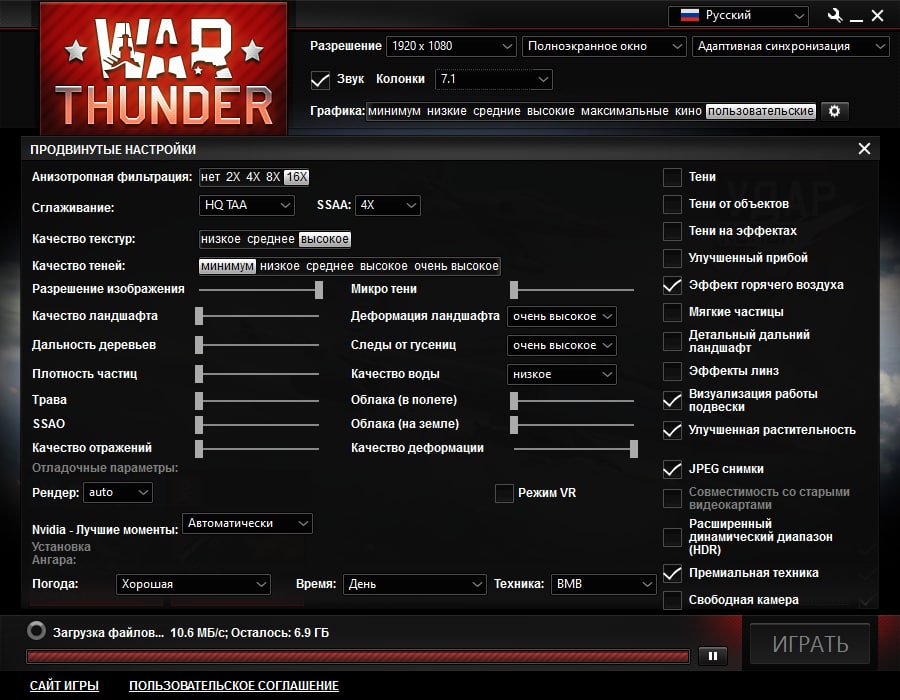Viewport: 900px width, 700px height.
Task: Open the САЙТ ИГРЫ link
Action: pyautogui.click(x=64, y=686)
